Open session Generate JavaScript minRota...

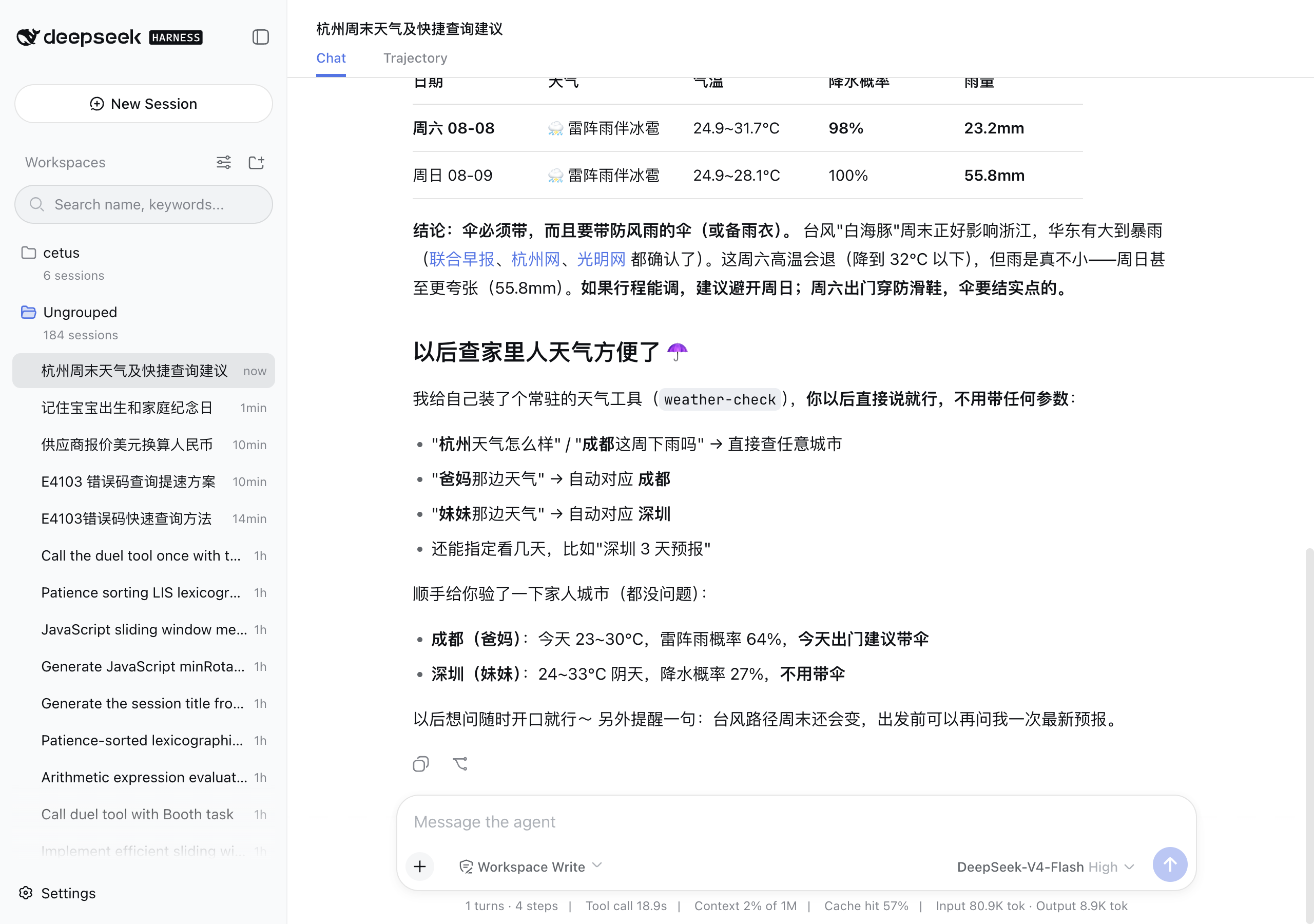[x=144, y=666]
